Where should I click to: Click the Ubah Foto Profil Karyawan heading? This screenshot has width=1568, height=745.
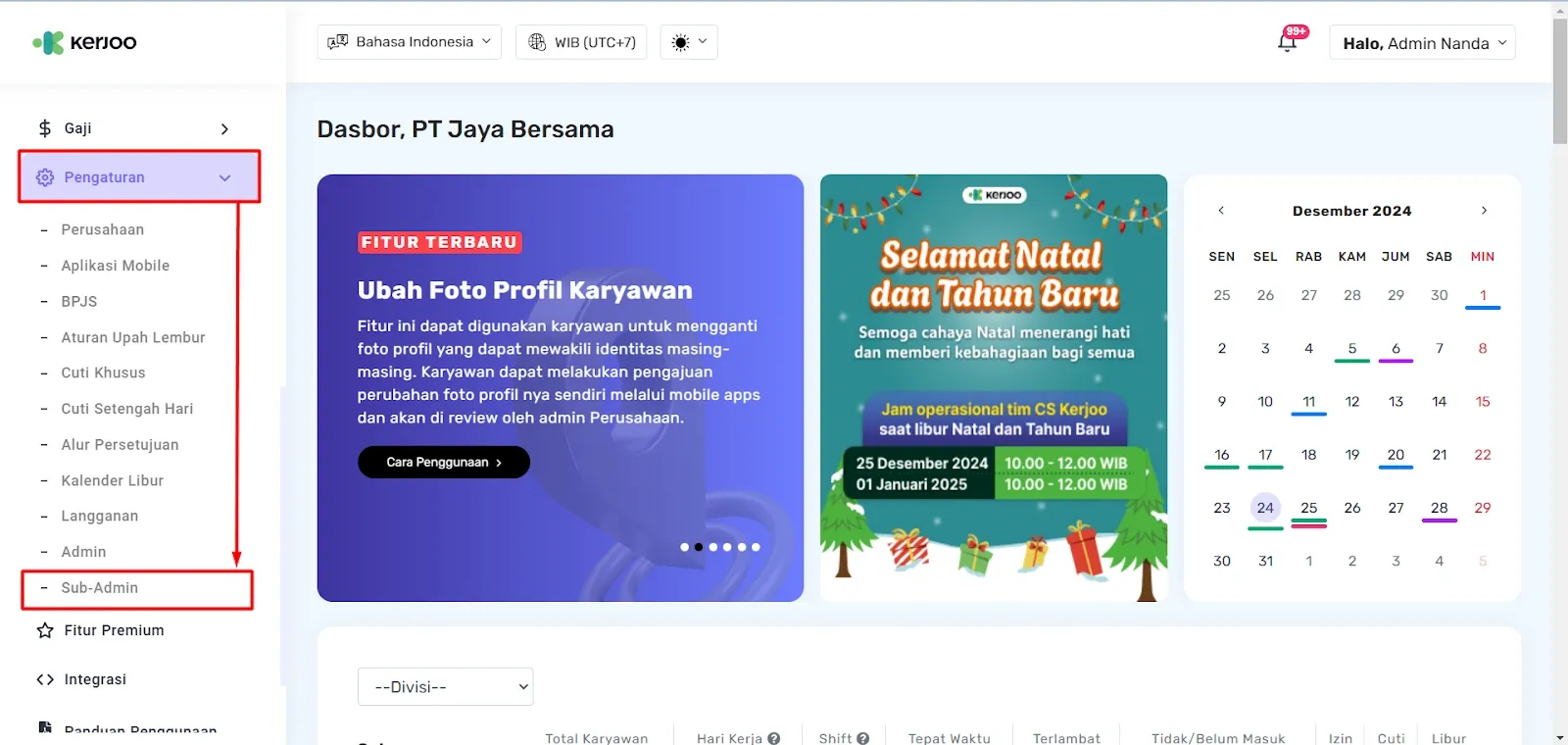click(x=524, y=290)
